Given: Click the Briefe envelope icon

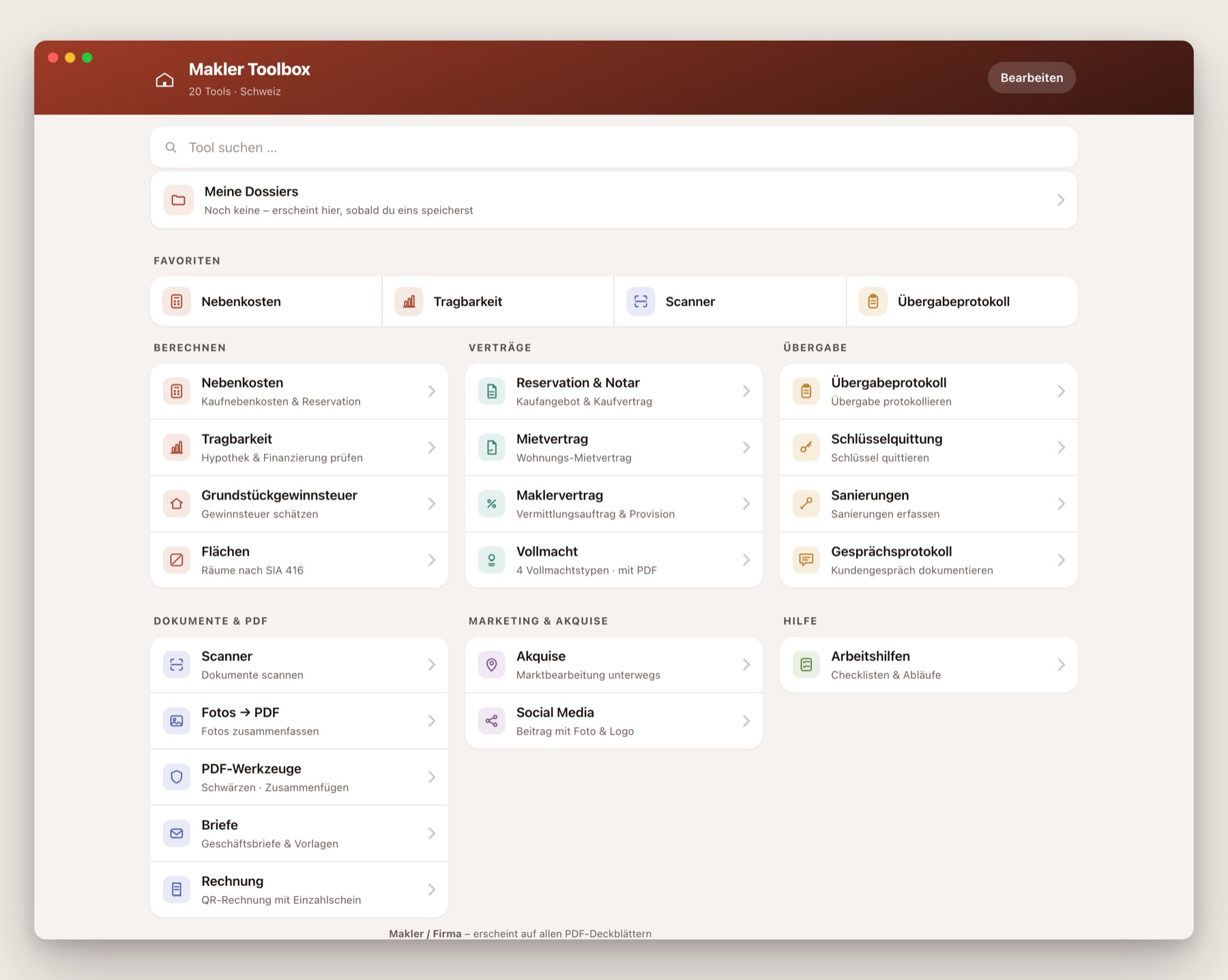Looking at the screenshot, I should [x=177, y=833].
